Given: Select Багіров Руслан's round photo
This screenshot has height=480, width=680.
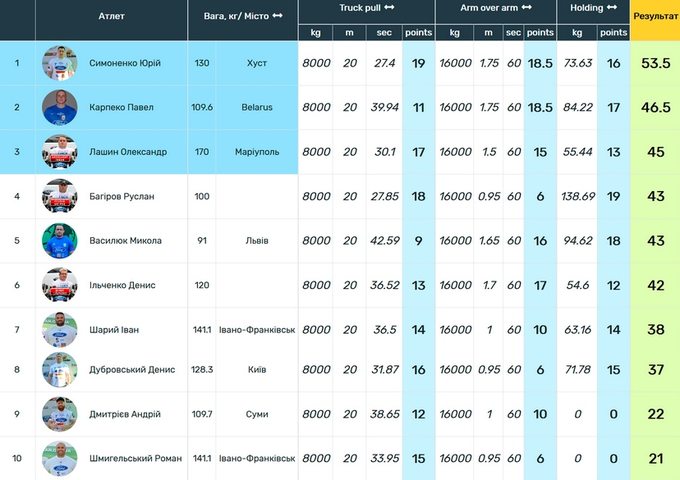Looking at the screenshot, I should click(59, 196).
